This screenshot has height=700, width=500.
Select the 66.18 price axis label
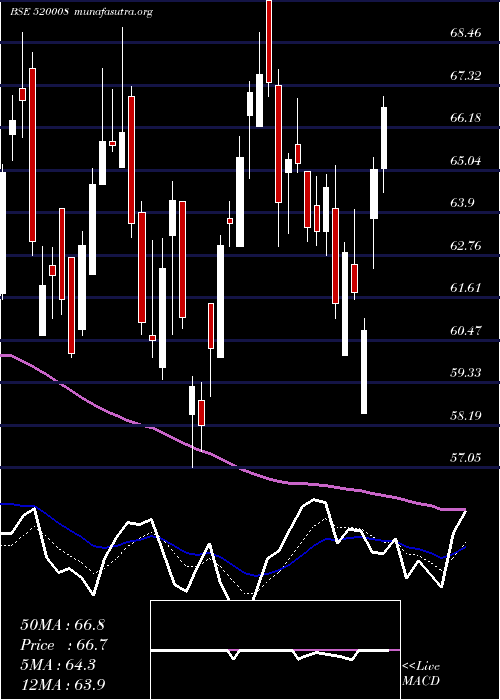click(466, 118)
